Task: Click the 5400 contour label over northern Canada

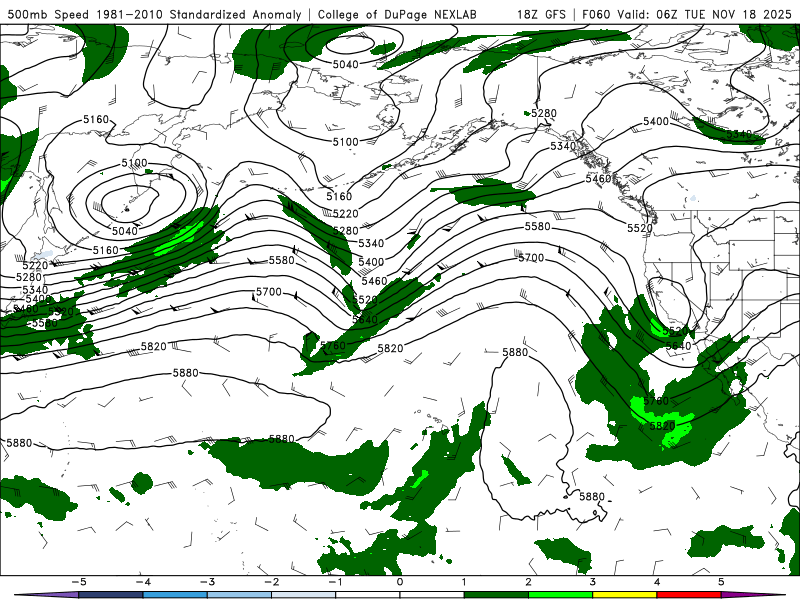Action: [x=656, y=121]
